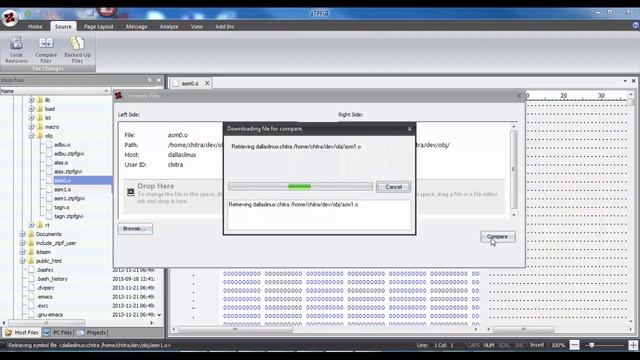The width and height of the screenshot is (640, 360).
Task: Click the help icon at ribbon's right end
Action: click(x=636, y=25)
